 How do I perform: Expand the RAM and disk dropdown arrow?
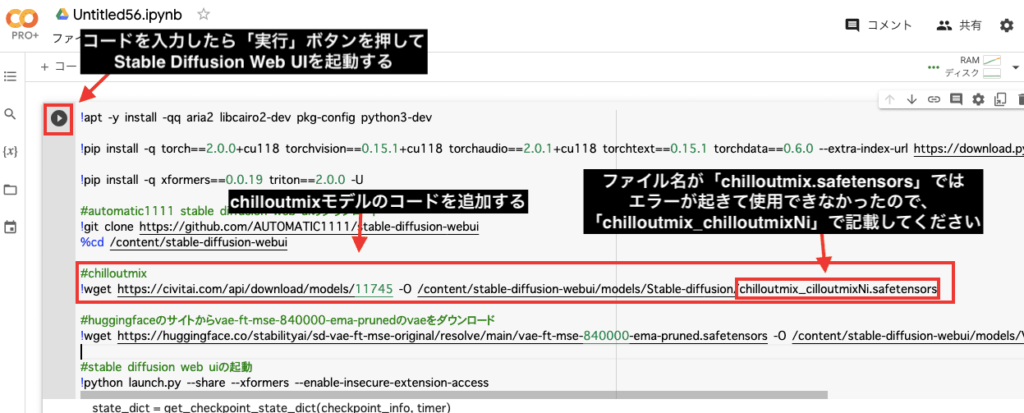(1016, 67)
